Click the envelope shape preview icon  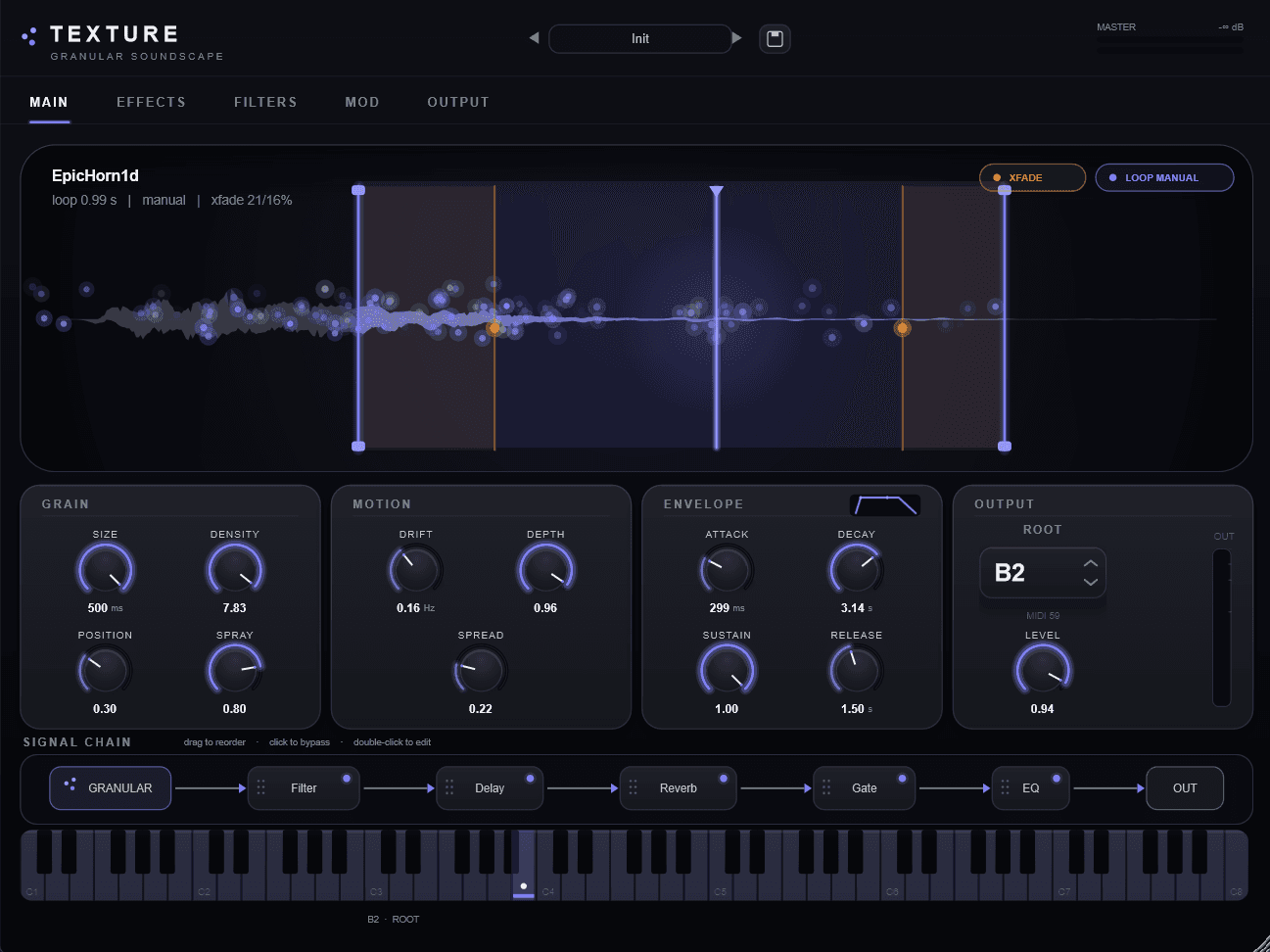(885, 505)
